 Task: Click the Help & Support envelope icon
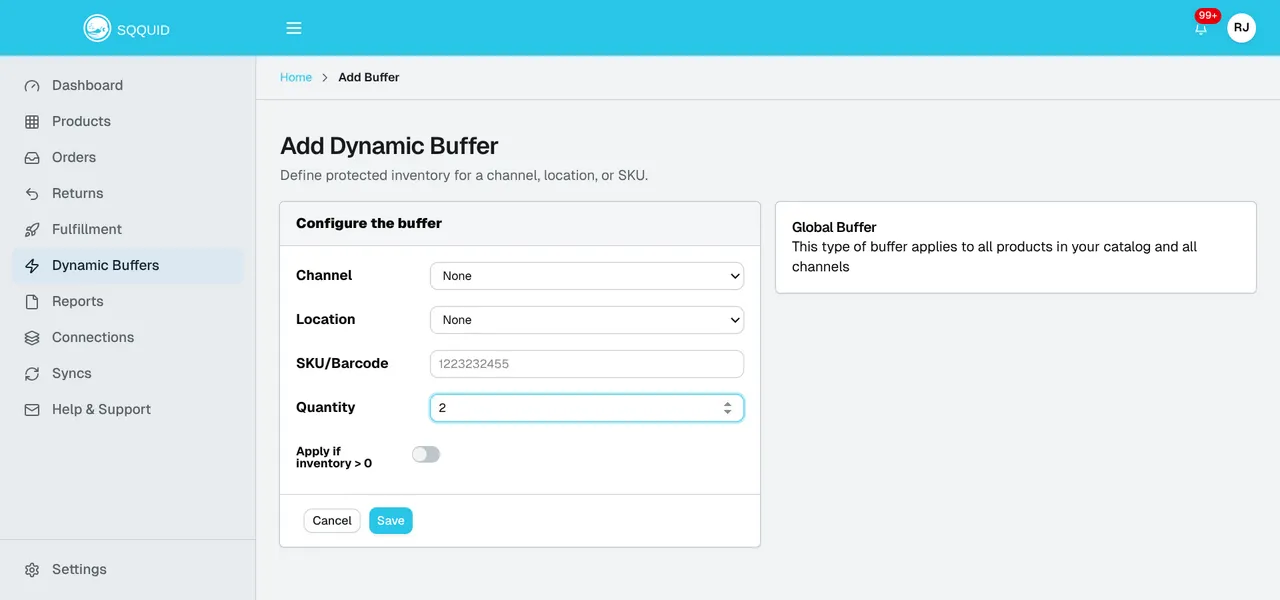pos(32,410)
